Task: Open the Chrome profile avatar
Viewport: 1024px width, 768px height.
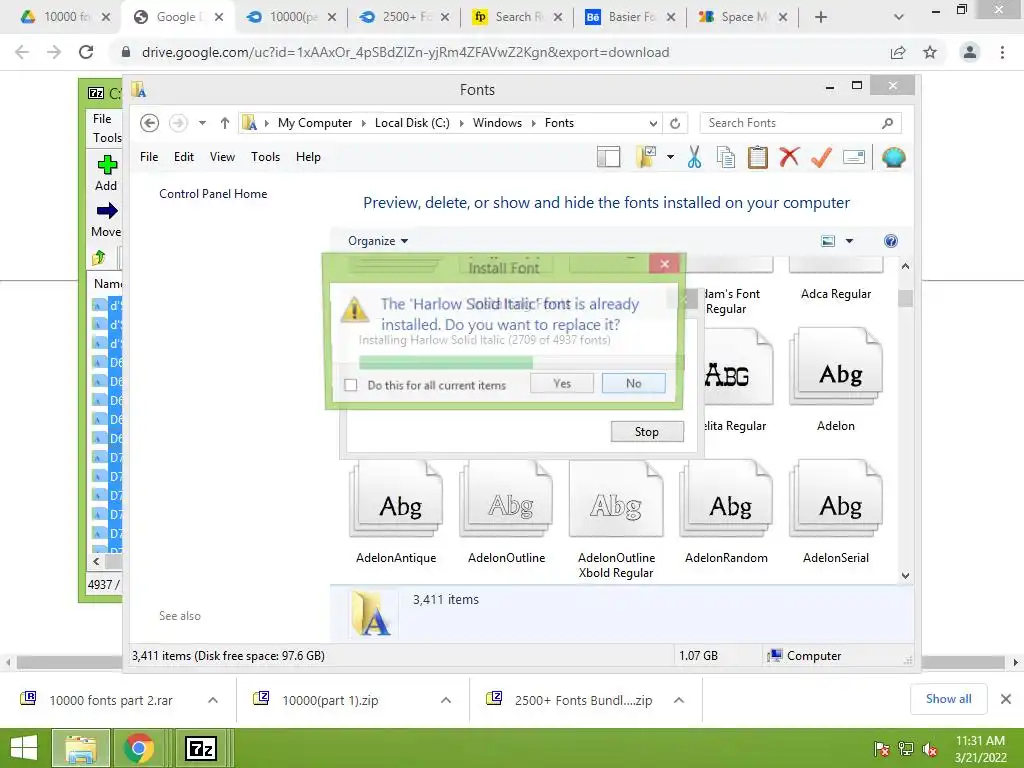Action: point(970,52)
